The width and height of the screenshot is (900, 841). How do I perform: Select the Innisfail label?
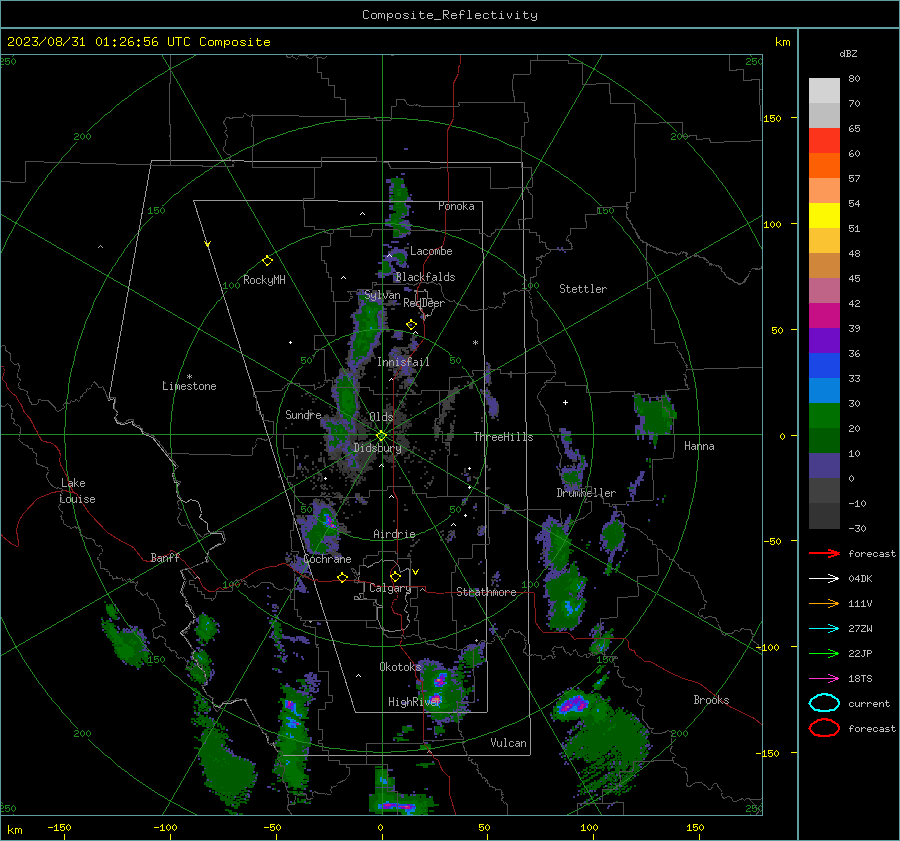tap(403, 362)
